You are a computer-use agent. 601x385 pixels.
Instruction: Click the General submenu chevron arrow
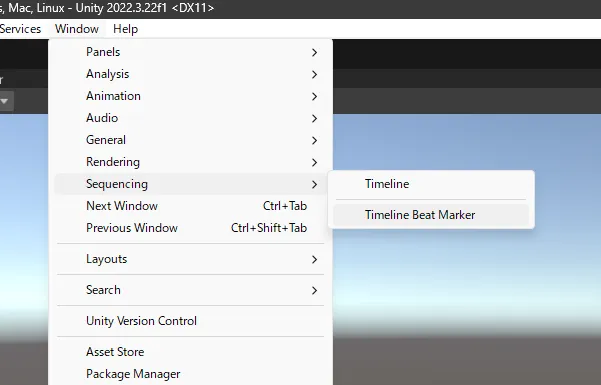click(x=314, y=140)
